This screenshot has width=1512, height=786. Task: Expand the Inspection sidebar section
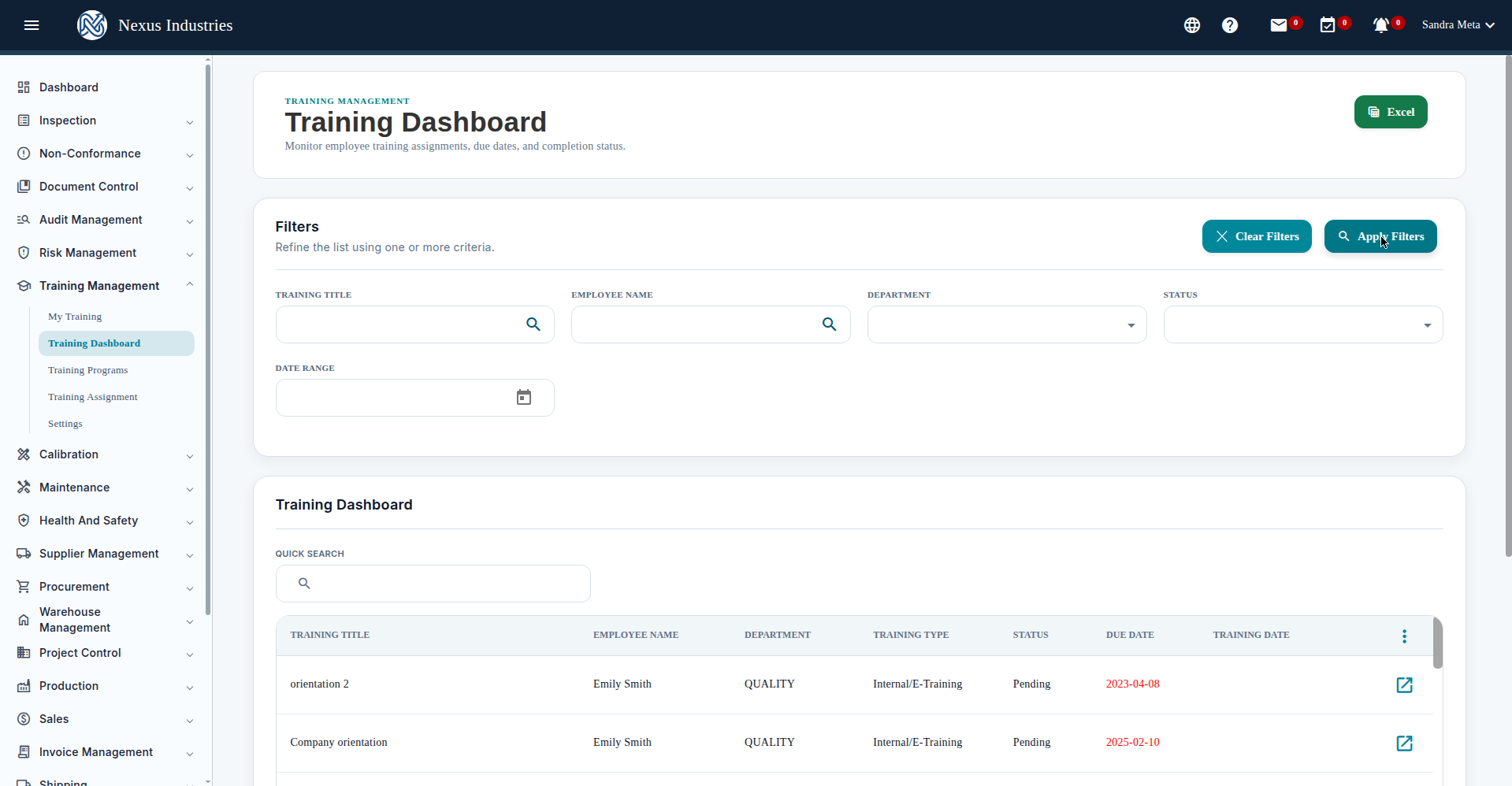pyautogui.click(x=106, y=120)
